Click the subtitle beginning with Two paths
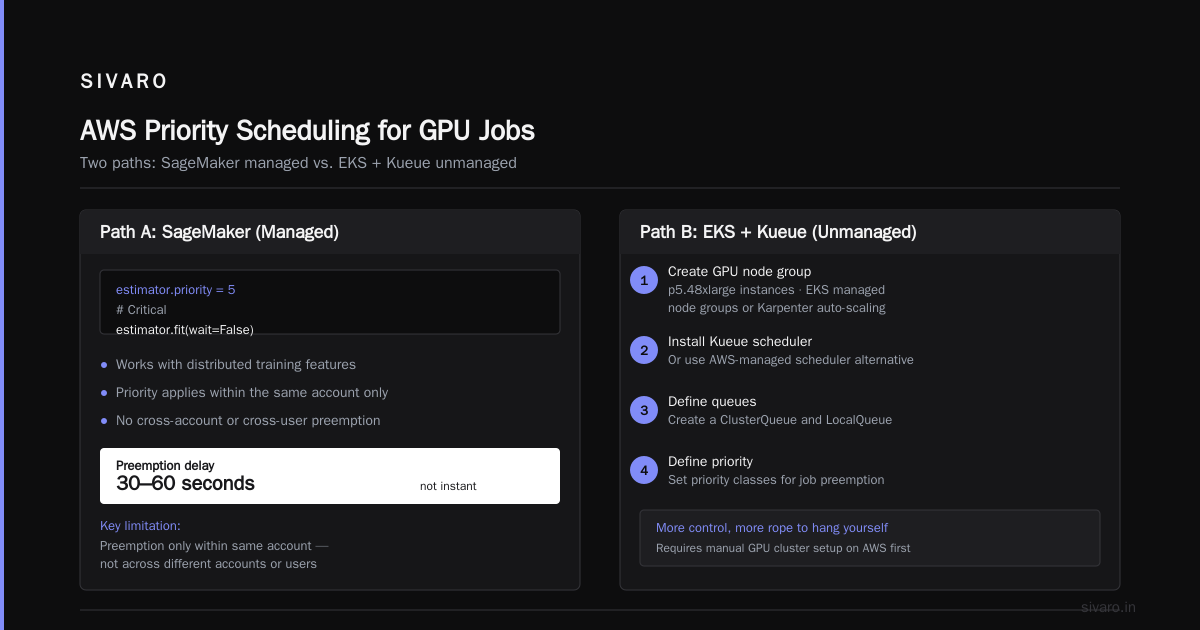 [x=298, y=162]
